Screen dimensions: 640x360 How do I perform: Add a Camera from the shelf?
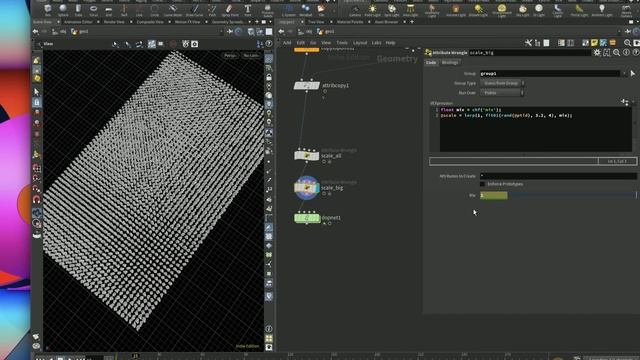click(355, 10)
